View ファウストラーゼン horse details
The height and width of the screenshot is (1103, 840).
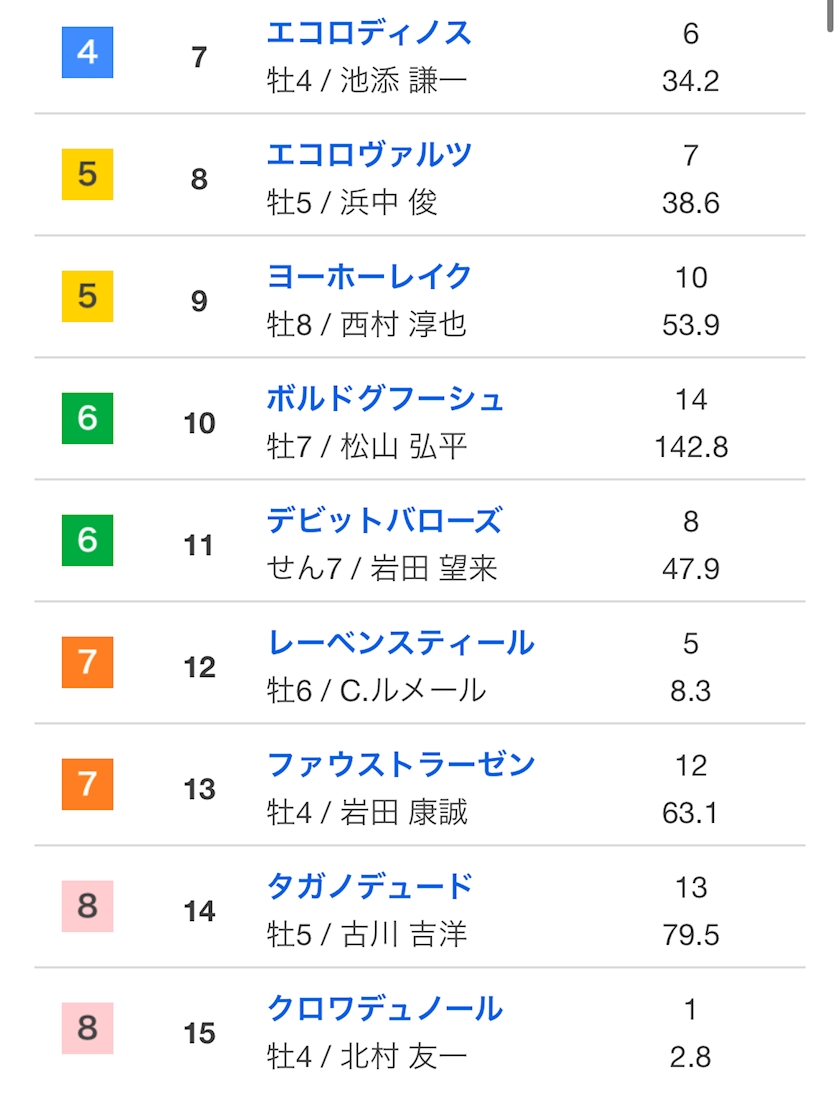tap(401, 765)
